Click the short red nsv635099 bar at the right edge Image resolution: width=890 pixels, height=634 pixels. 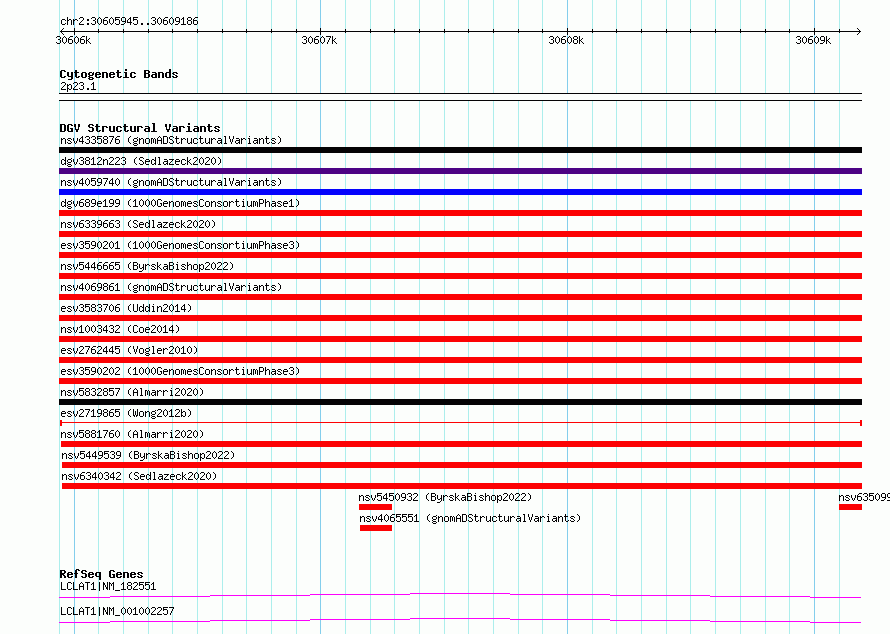pos(850,507)
